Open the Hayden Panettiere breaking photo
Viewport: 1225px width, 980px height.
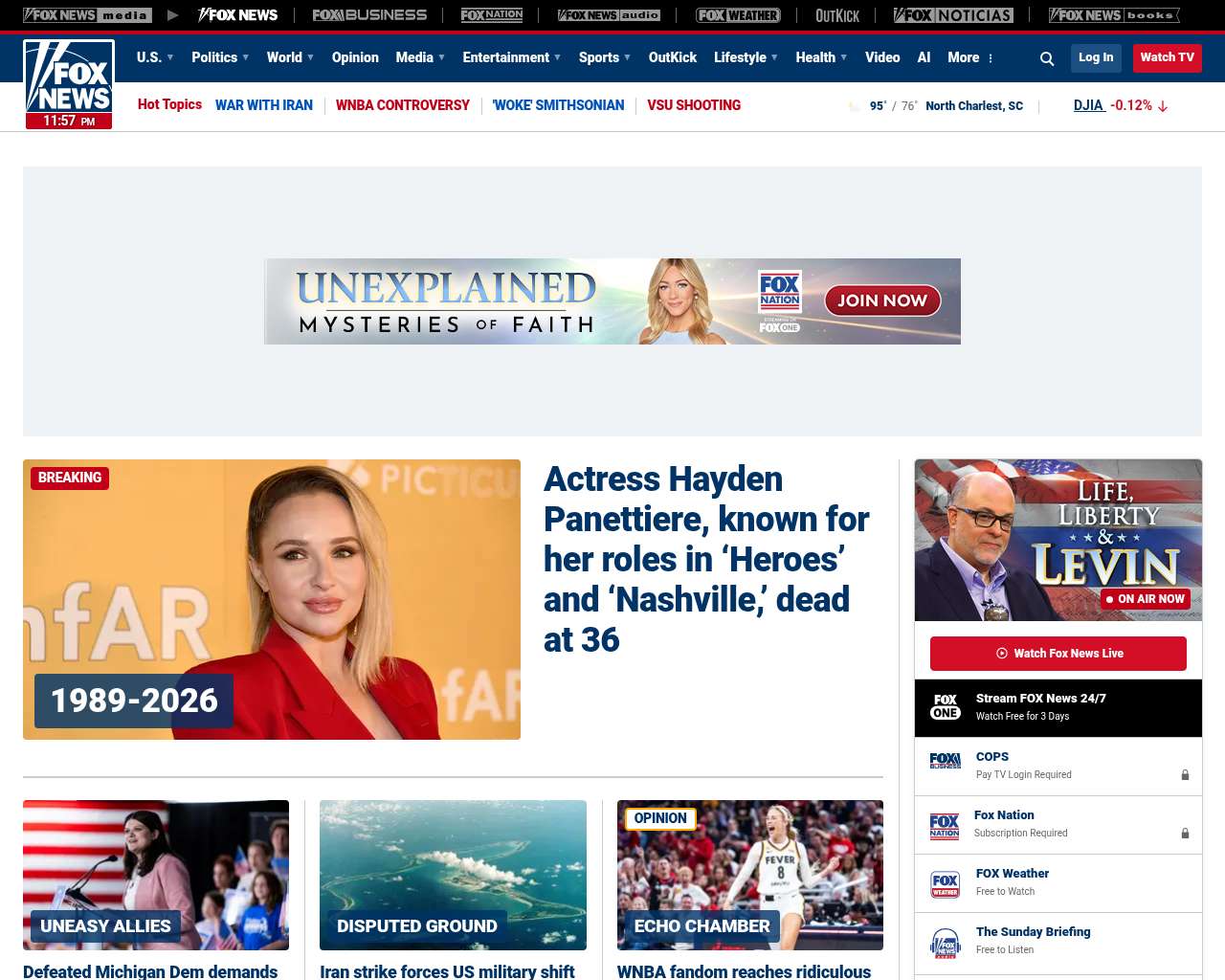(272, 599)
